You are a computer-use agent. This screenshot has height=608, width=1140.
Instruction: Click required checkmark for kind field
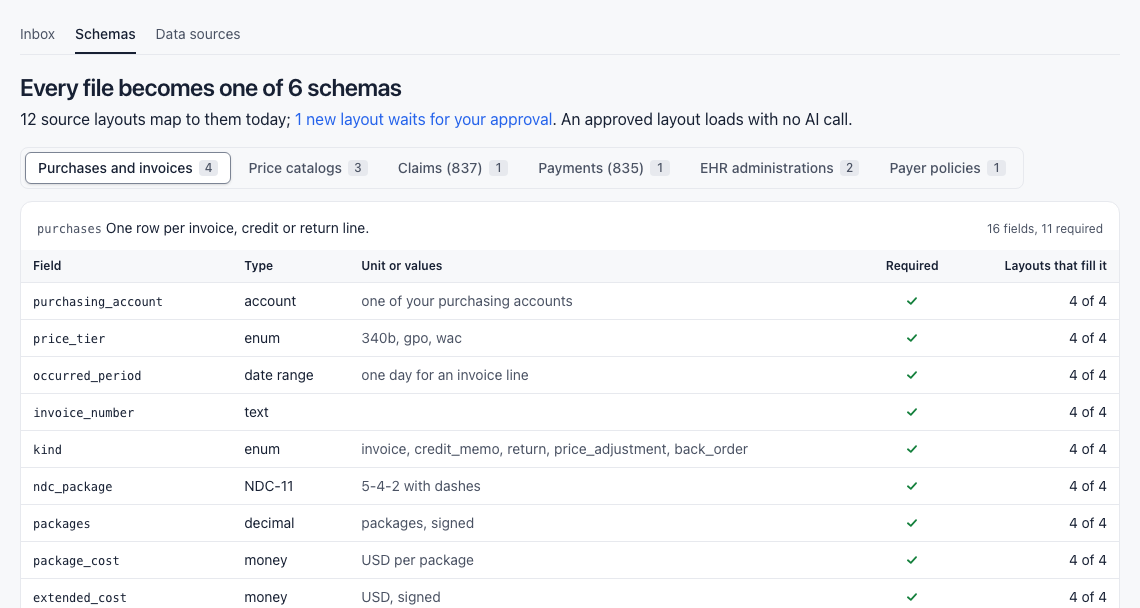click(x=912, y=449)
